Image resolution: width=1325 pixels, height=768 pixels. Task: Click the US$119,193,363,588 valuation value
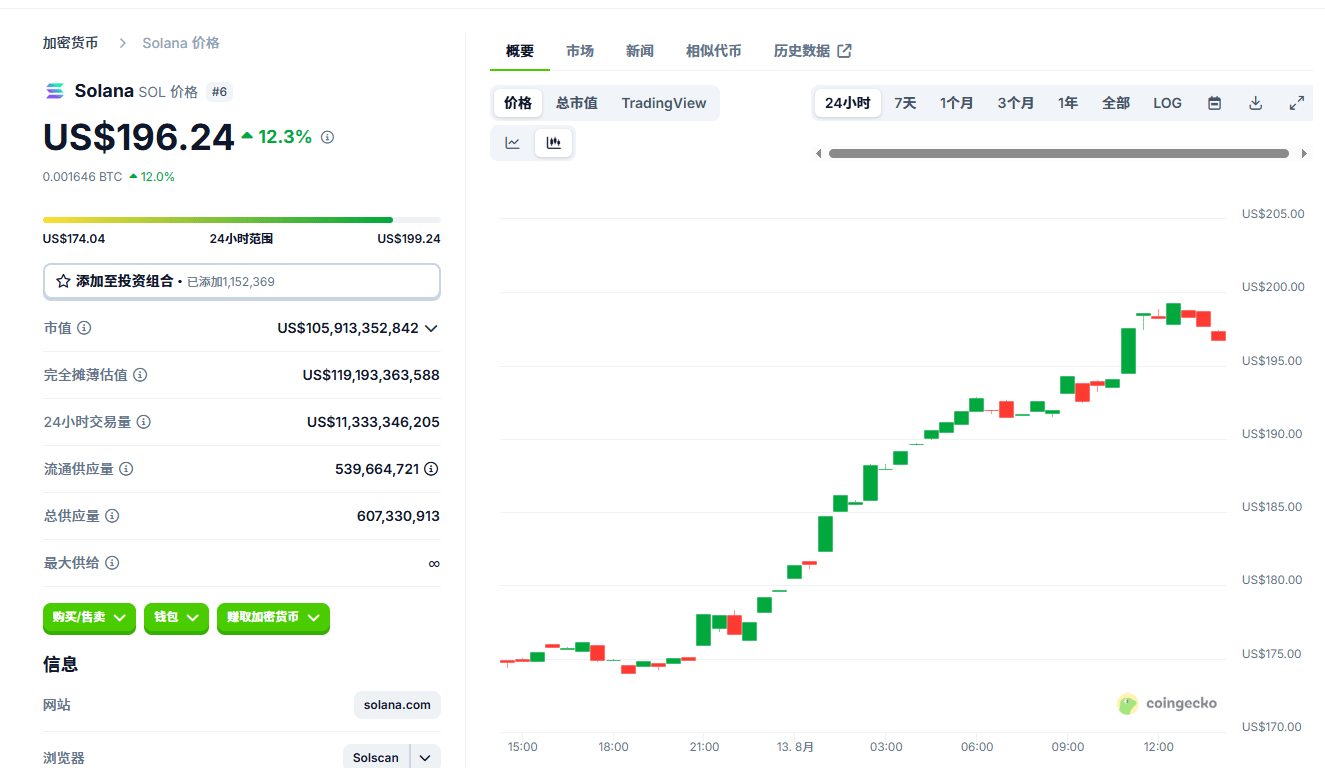[x=371, y=375]
